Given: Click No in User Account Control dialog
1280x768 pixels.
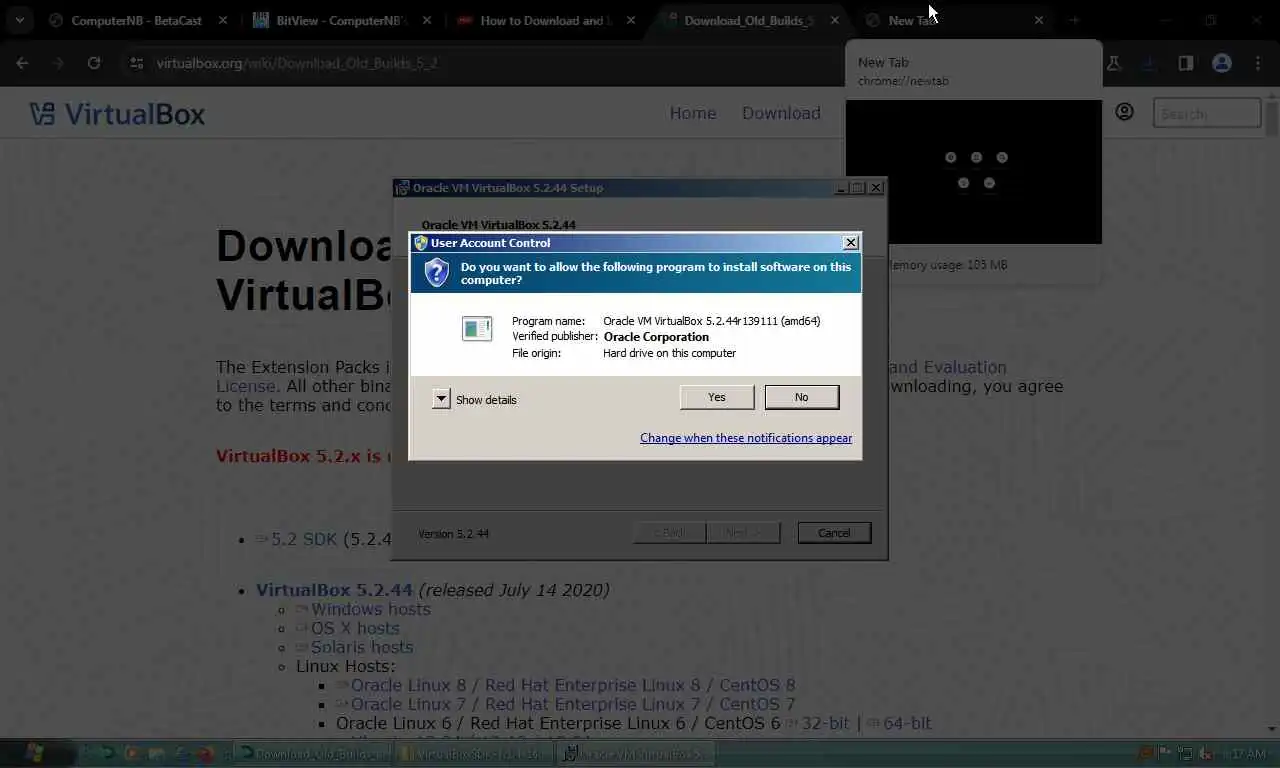Looking at the screenshot, I should [x=801, y=397].
